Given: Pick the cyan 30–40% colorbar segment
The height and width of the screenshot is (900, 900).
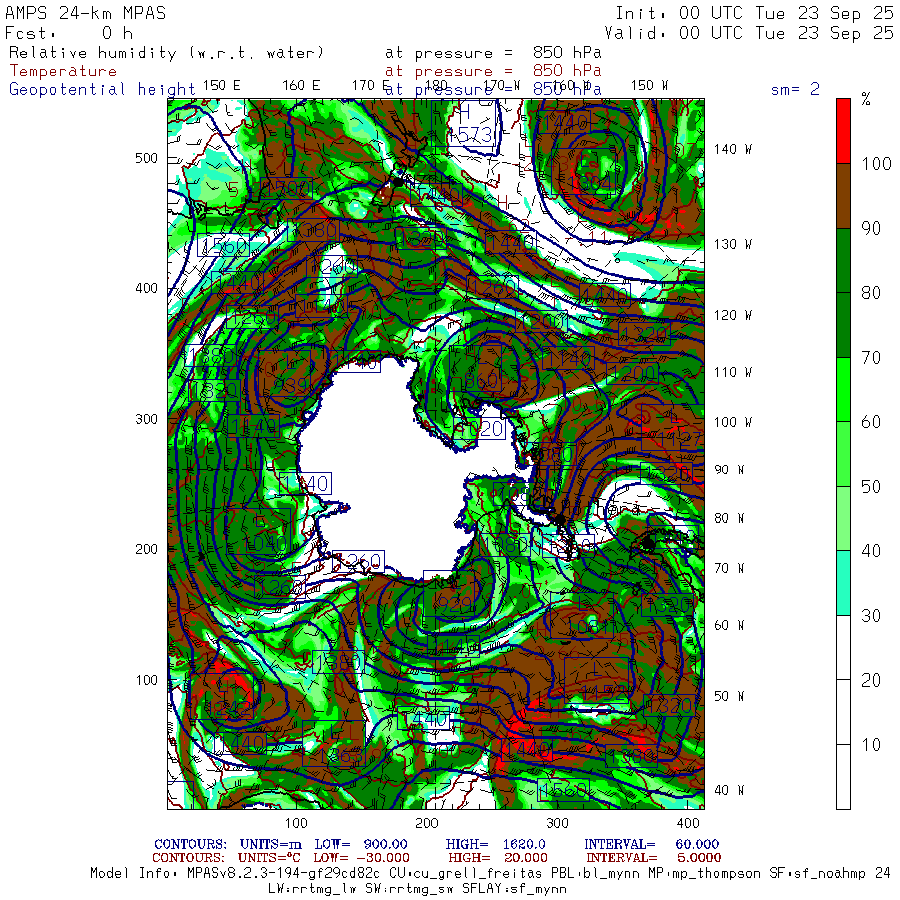Looking at the screenshot, I should pyautogui.click(x=843, y=583).
